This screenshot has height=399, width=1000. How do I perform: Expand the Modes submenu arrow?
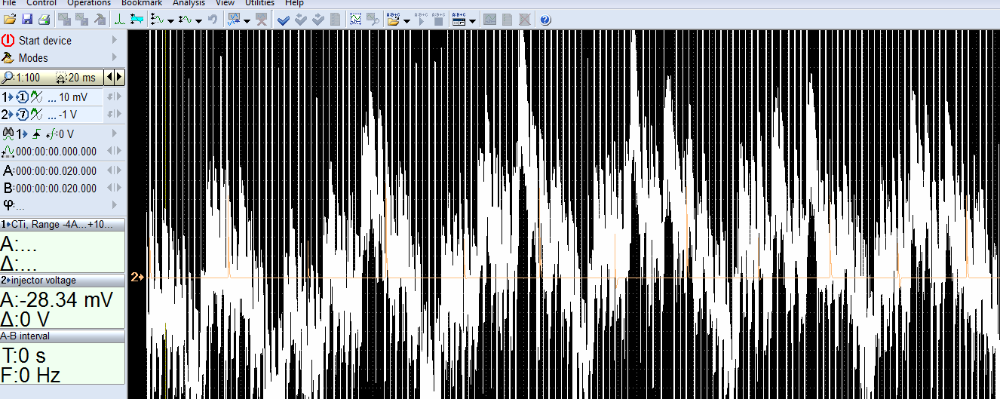tap(115, 57)
